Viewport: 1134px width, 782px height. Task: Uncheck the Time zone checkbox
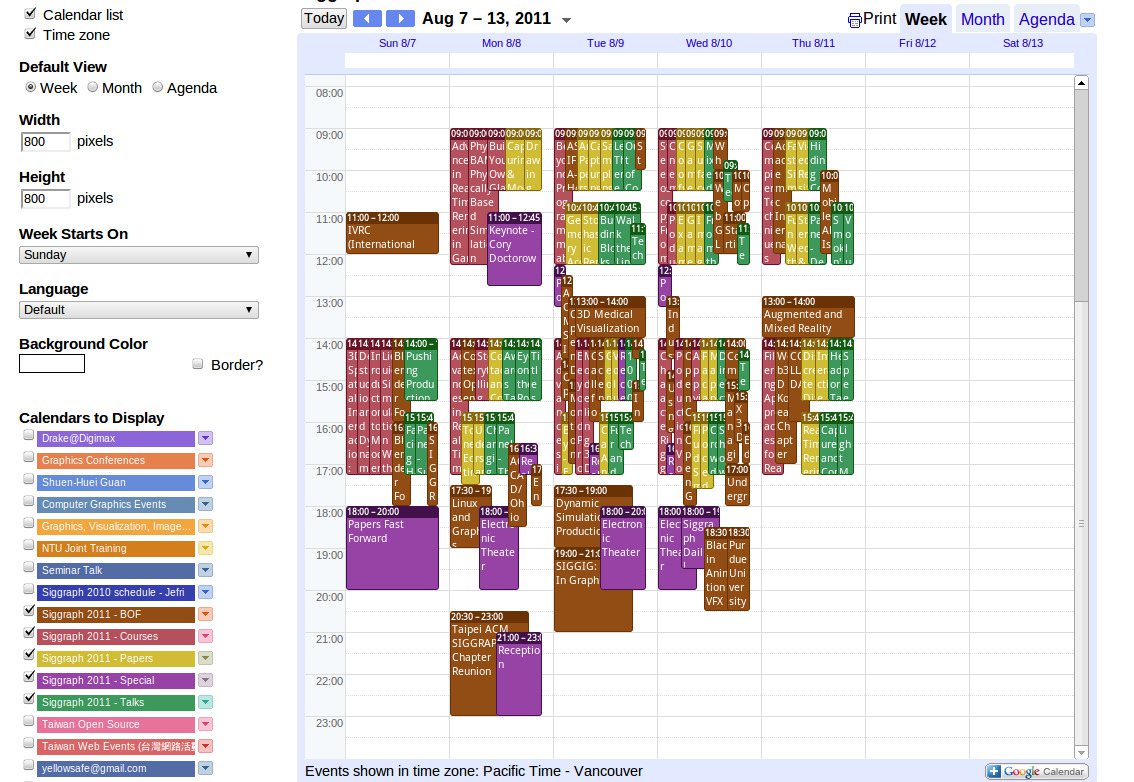click(x=30, y=33)
